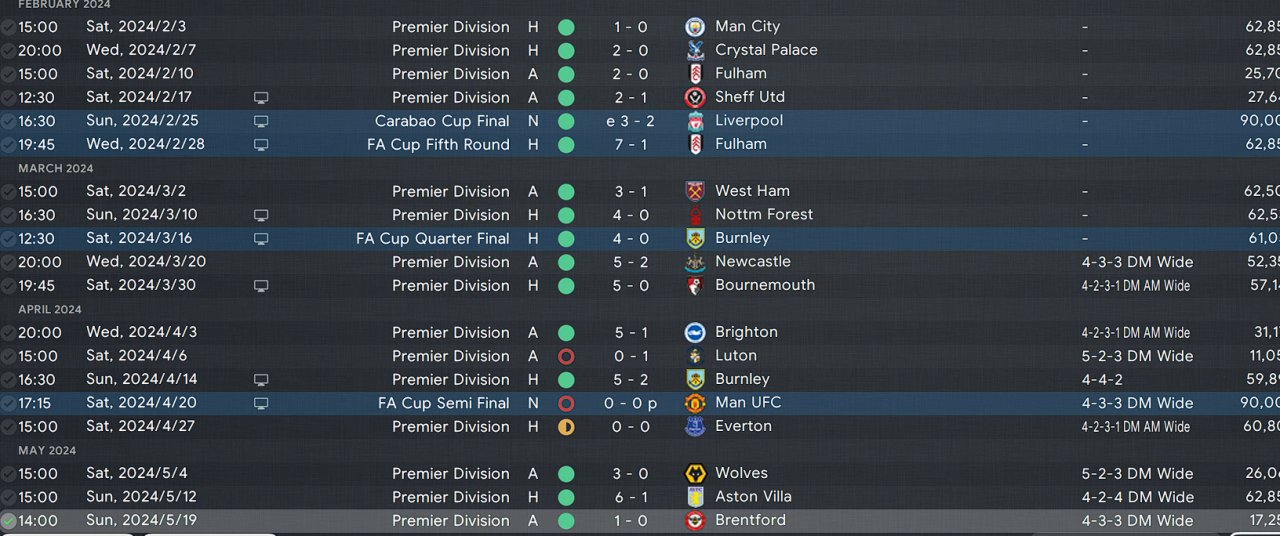Image resolution: width=1280 pixels, height=536 pixels.
Task: Click the TV broadcast icon for Nottm Forest match
Action: click(x=261, y=215)
